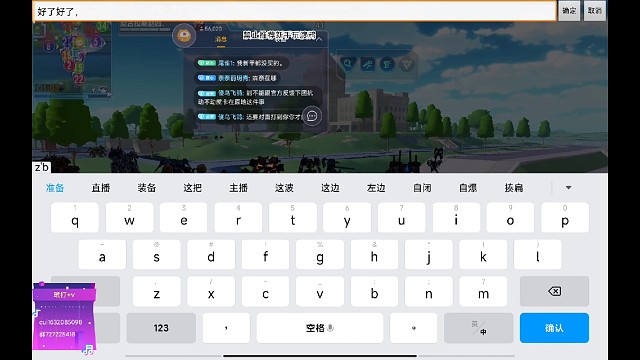Tap the n key
640x360 pixels.
429,291
